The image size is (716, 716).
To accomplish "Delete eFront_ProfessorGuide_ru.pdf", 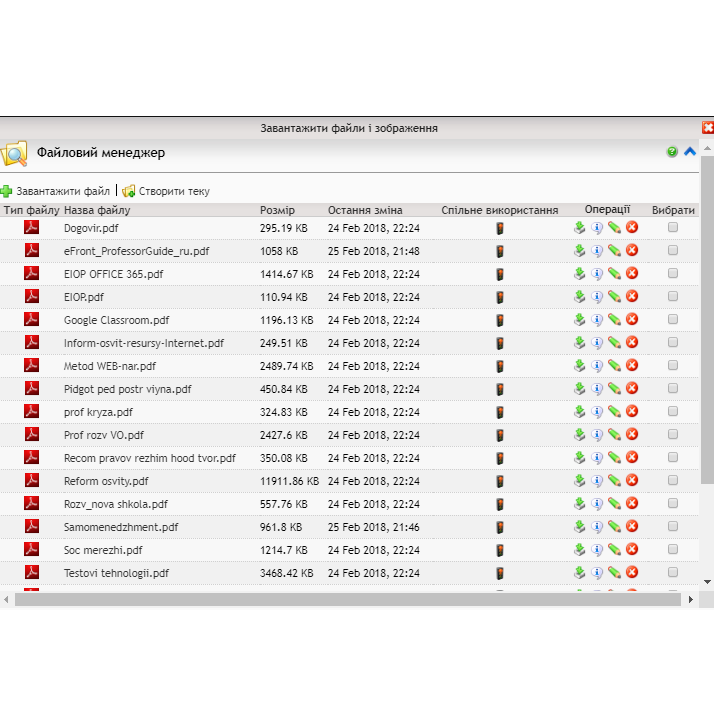I will [x=632, y=250].
